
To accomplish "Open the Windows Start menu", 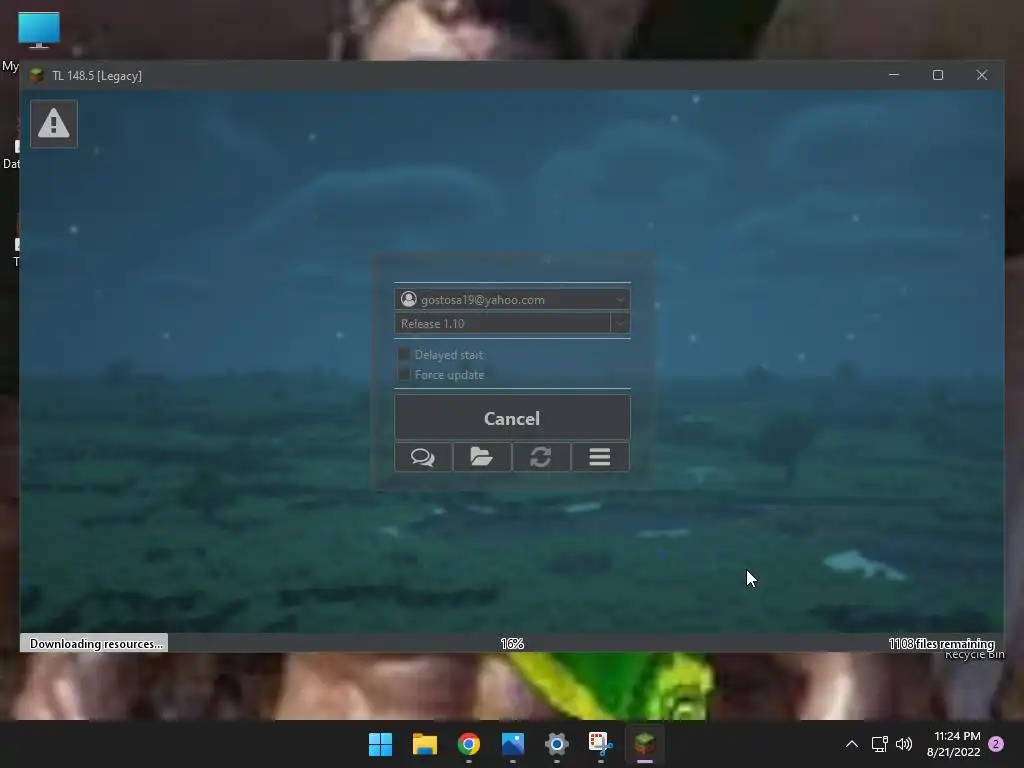I will (380, 744).
